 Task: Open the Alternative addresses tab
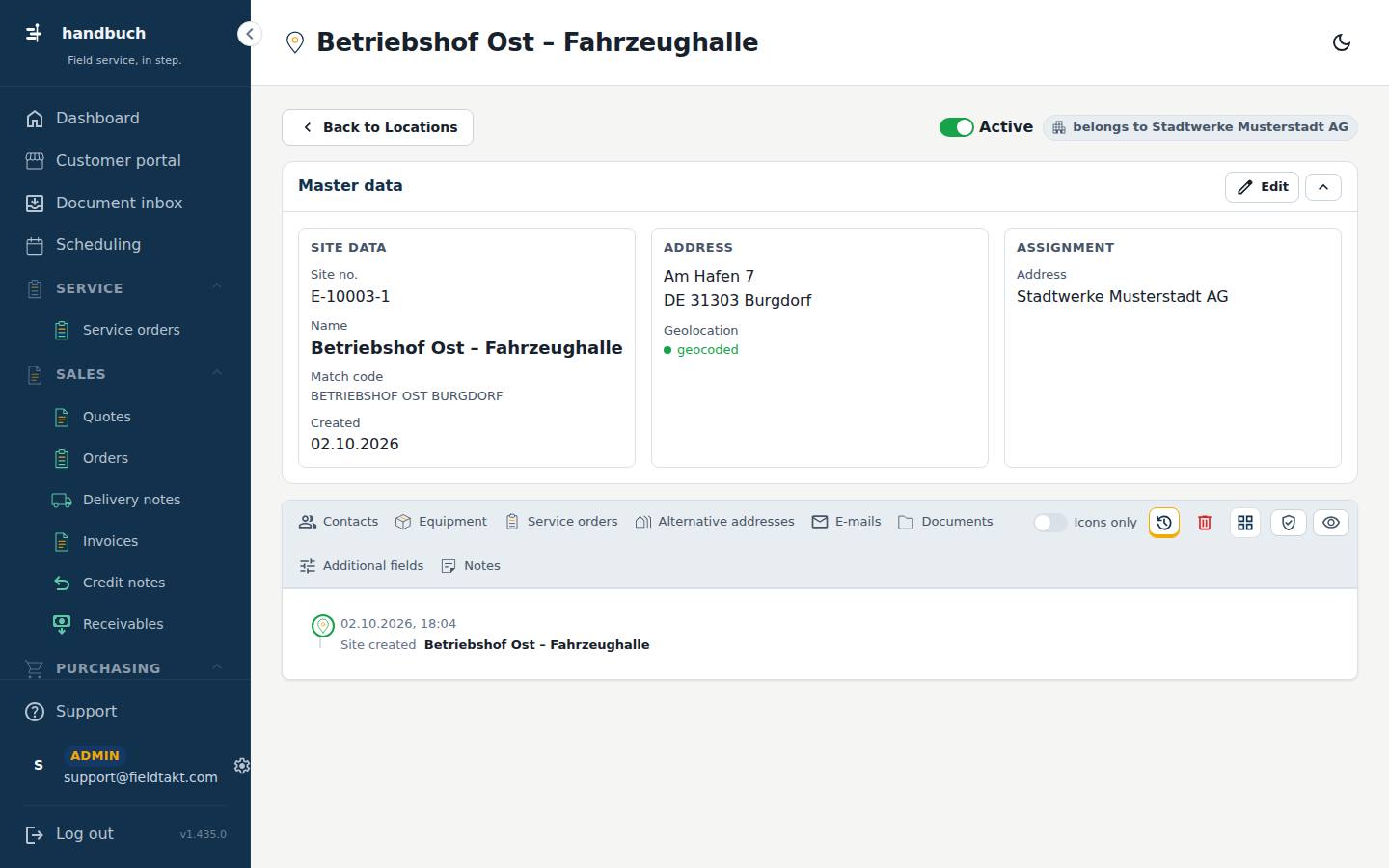[x=715, y=522]
